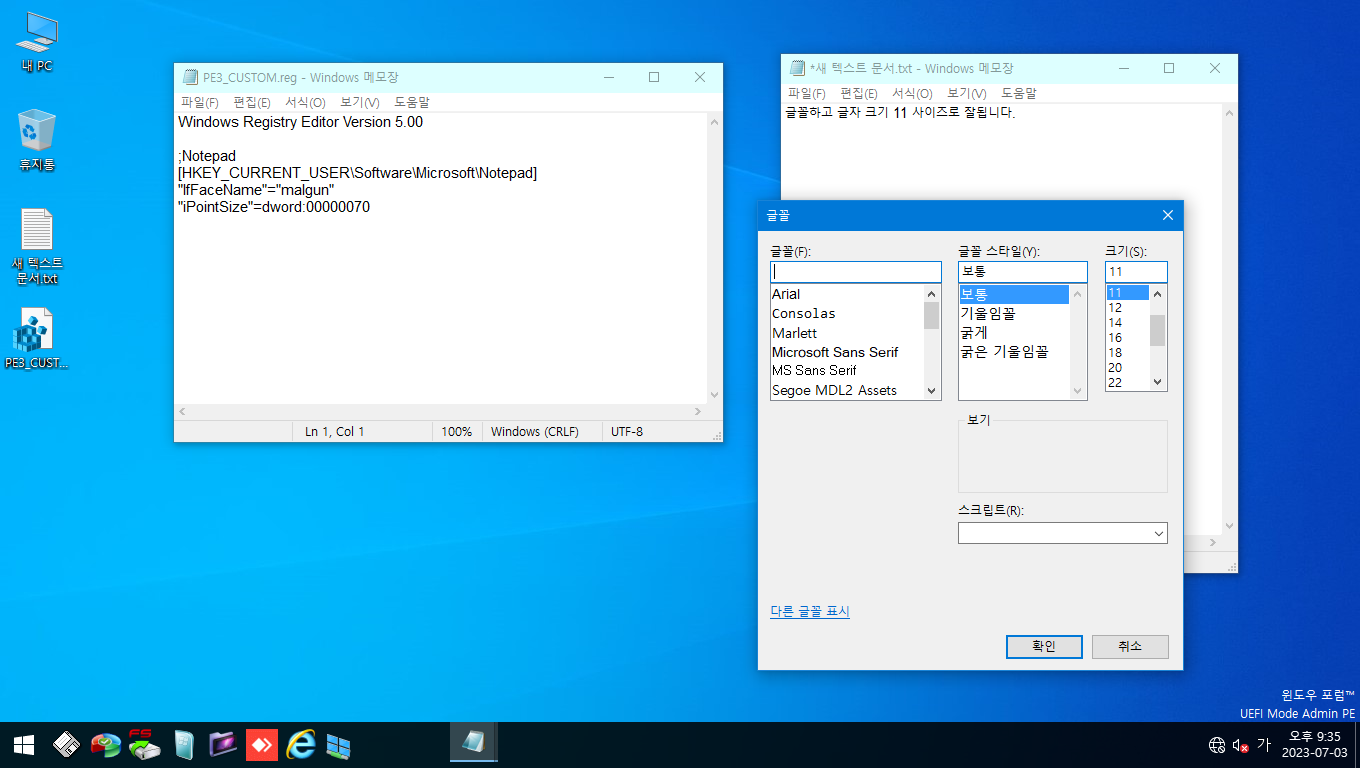Launch the Windows network setup taskbar icon

(x=339, y=745)
